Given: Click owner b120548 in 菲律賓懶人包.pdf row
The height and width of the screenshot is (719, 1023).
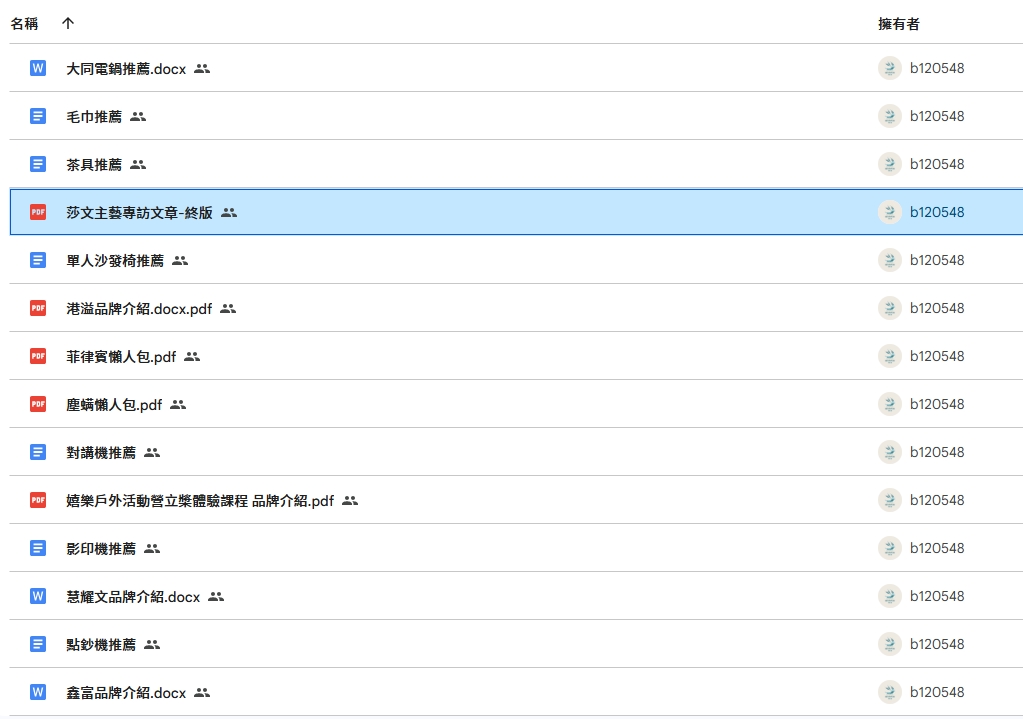Looking at the screenshot, I should (x=937, y=356).
